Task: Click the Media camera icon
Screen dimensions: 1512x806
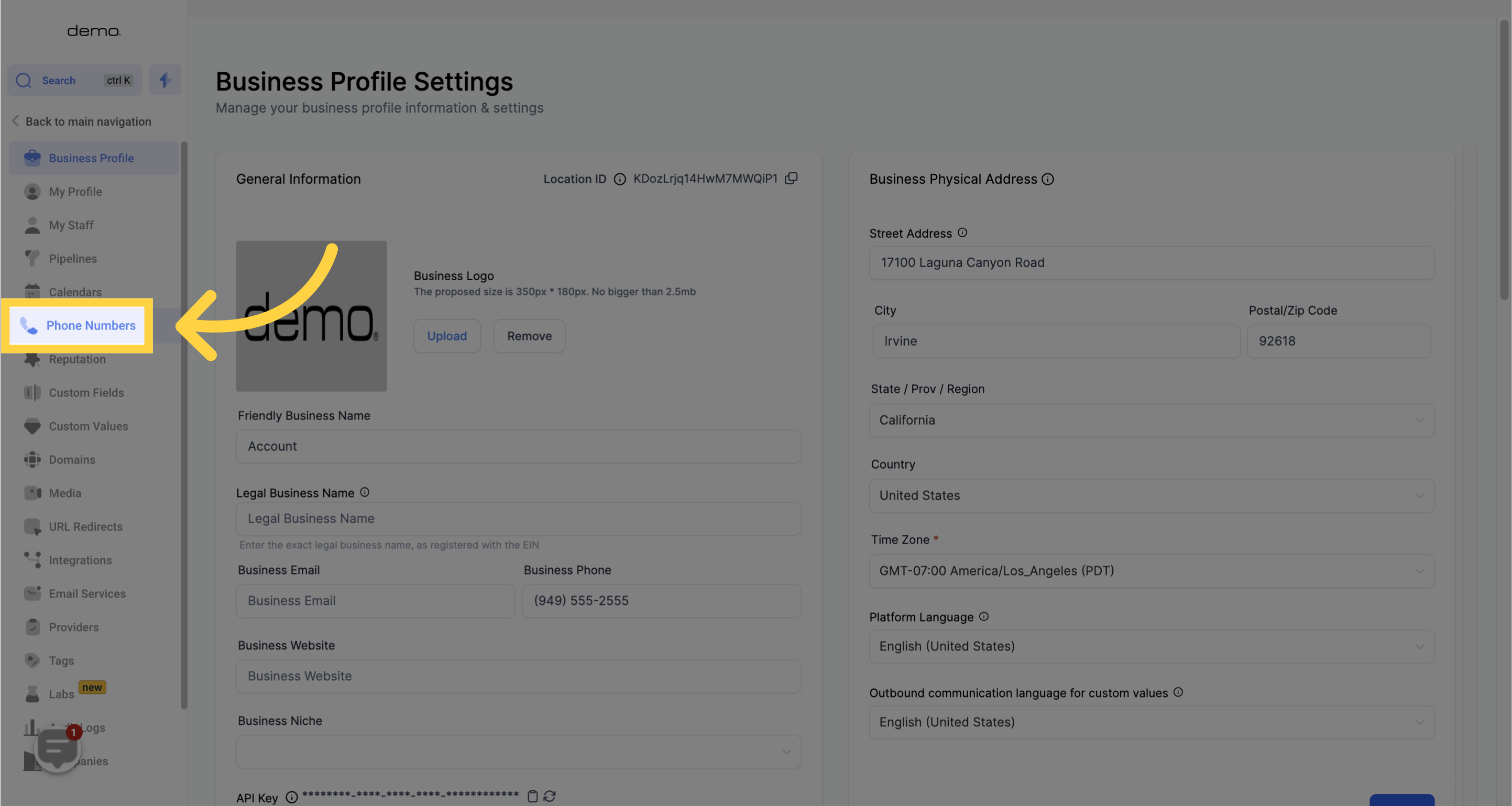Action: pos(32,492)
